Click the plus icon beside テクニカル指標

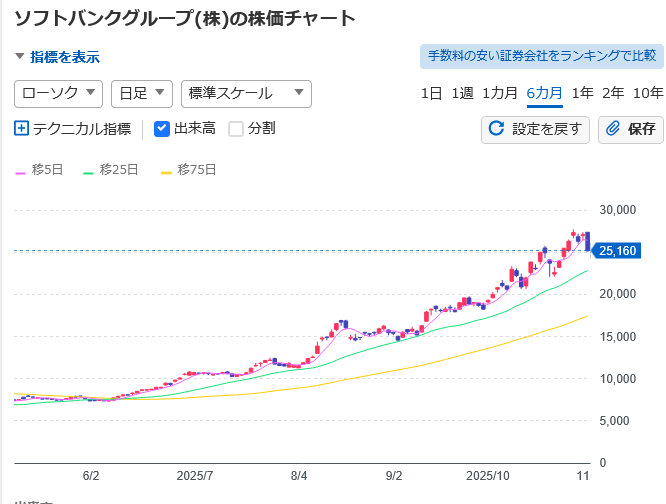(22, 128)
